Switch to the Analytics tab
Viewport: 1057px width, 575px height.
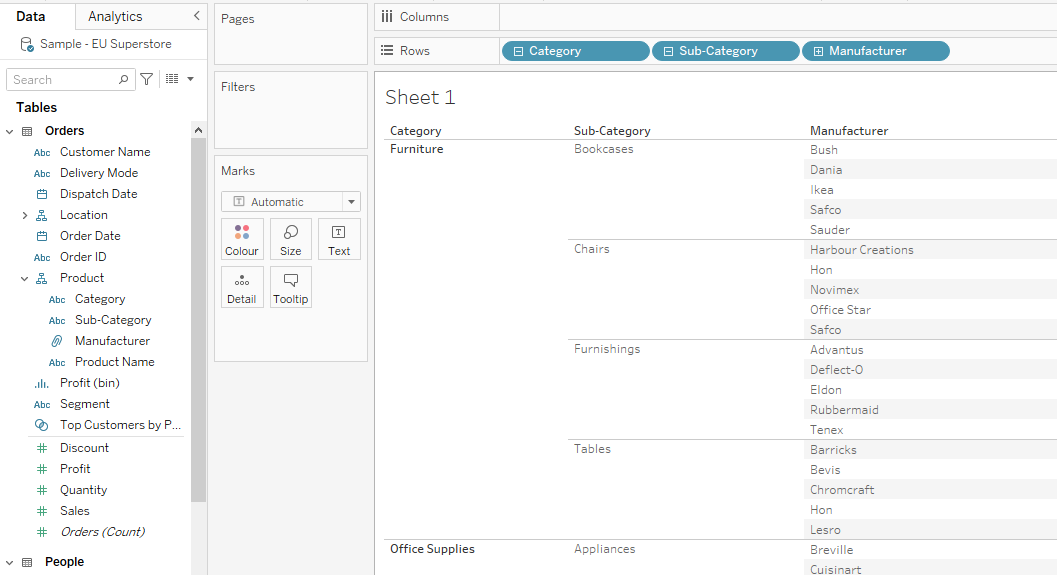pos(115,16)
